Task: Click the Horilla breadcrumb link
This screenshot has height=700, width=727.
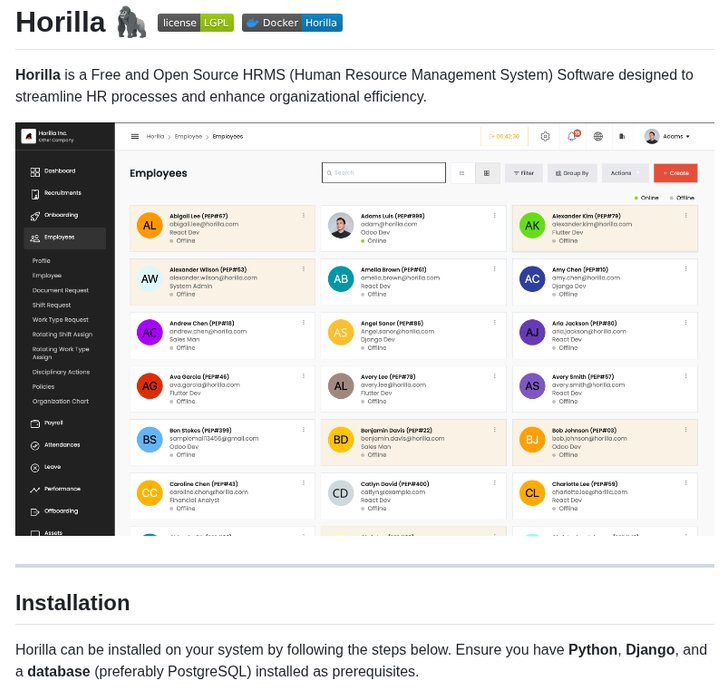Action: (155, 136)
